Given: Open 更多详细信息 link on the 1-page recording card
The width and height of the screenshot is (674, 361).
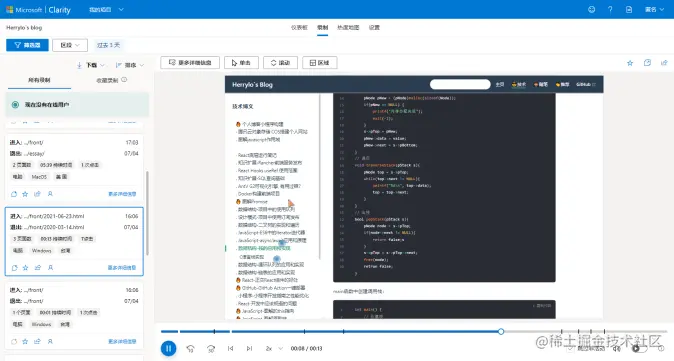Looking at the screenshot, I should tap(122, 341).
